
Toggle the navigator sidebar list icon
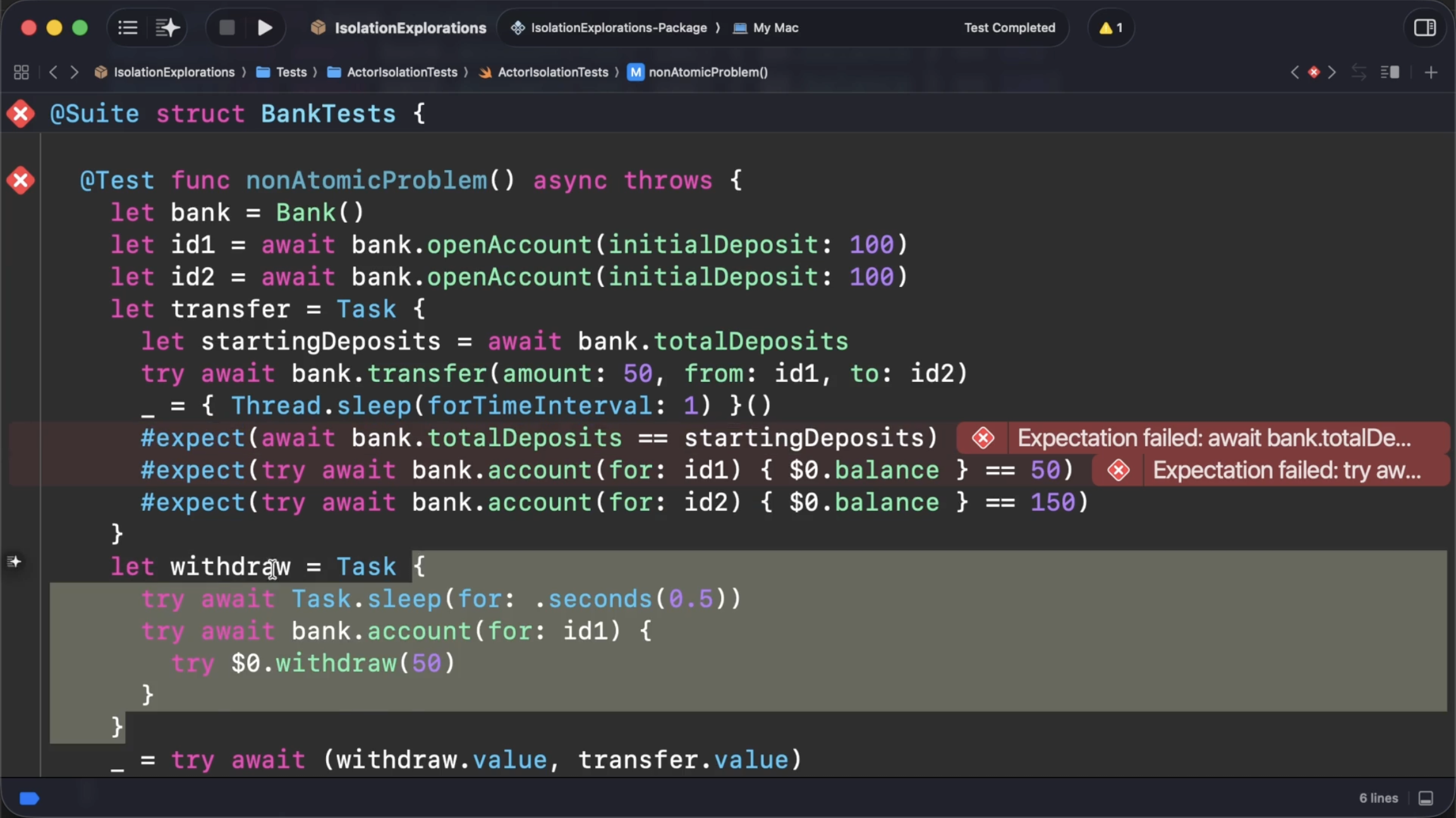(x=128, y=28)
